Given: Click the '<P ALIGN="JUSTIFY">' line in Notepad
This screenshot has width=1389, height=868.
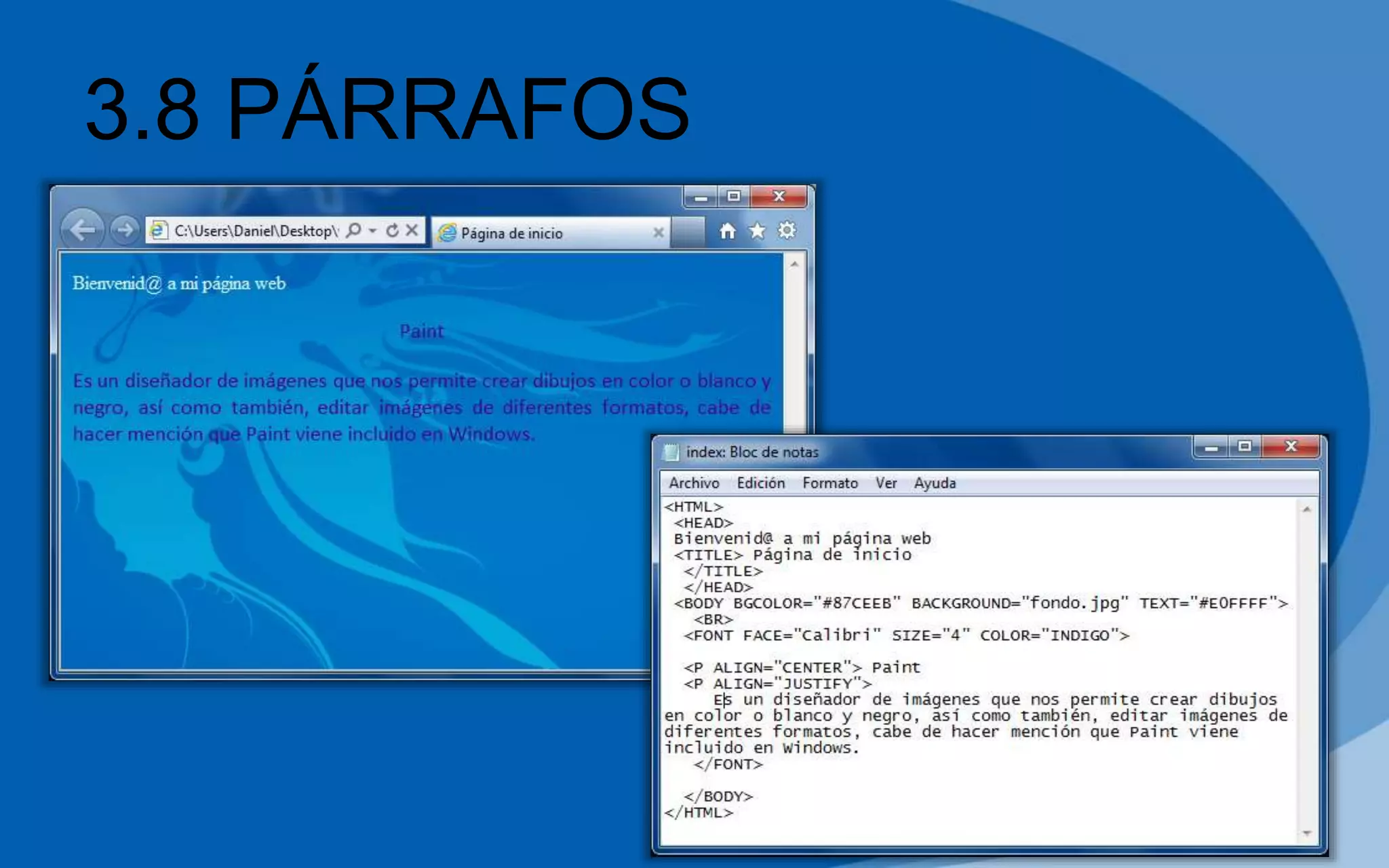Looking at the screenshot, I should coord(777,684).
